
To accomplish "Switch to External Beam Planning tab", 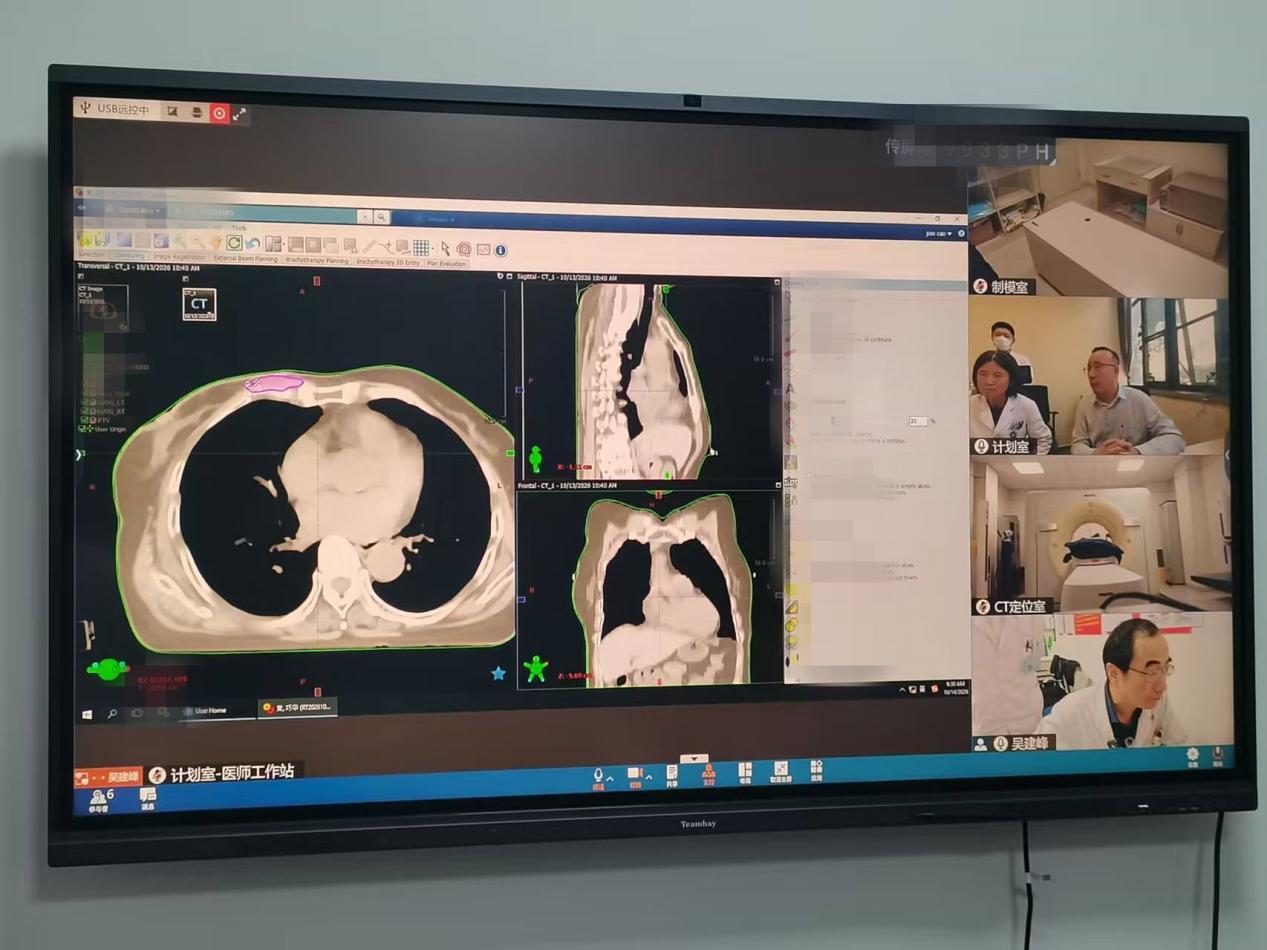I will point(245,258).
